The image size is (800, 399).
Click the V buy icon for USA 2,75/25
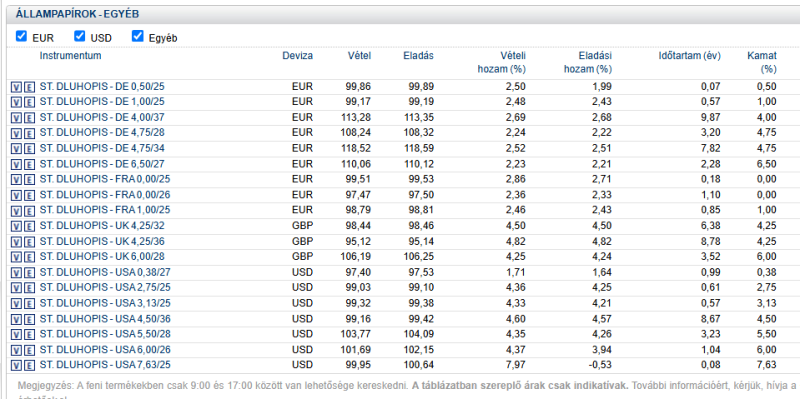pyautogui.click(x=16, y=288)
